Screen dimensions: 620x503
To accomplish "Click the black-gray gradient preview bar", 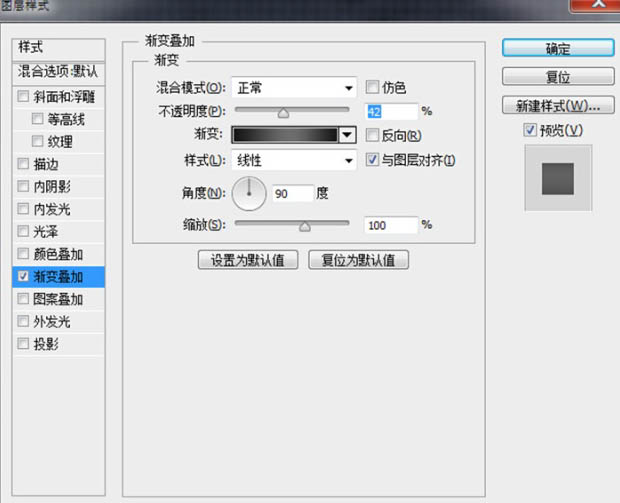I will coord(285,135).
